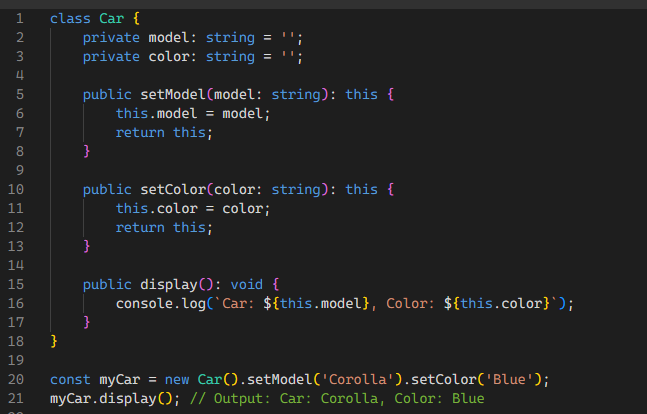The width and height of the screenshot is (647, 414).
Task: Click setColor in its method declaration
Action: click(172, 189)
